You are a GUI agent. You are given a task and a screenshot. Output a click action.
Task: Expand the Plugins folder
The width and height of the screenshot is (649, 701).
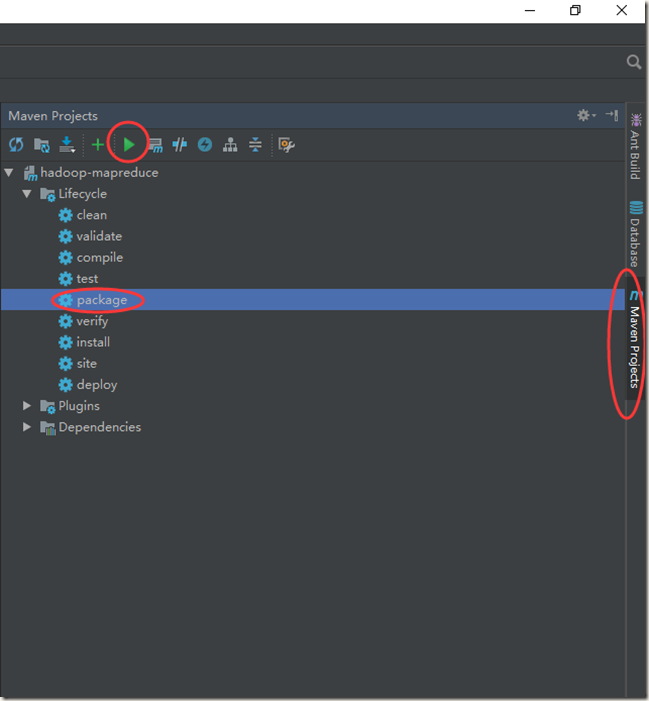(x=27, y=405)
